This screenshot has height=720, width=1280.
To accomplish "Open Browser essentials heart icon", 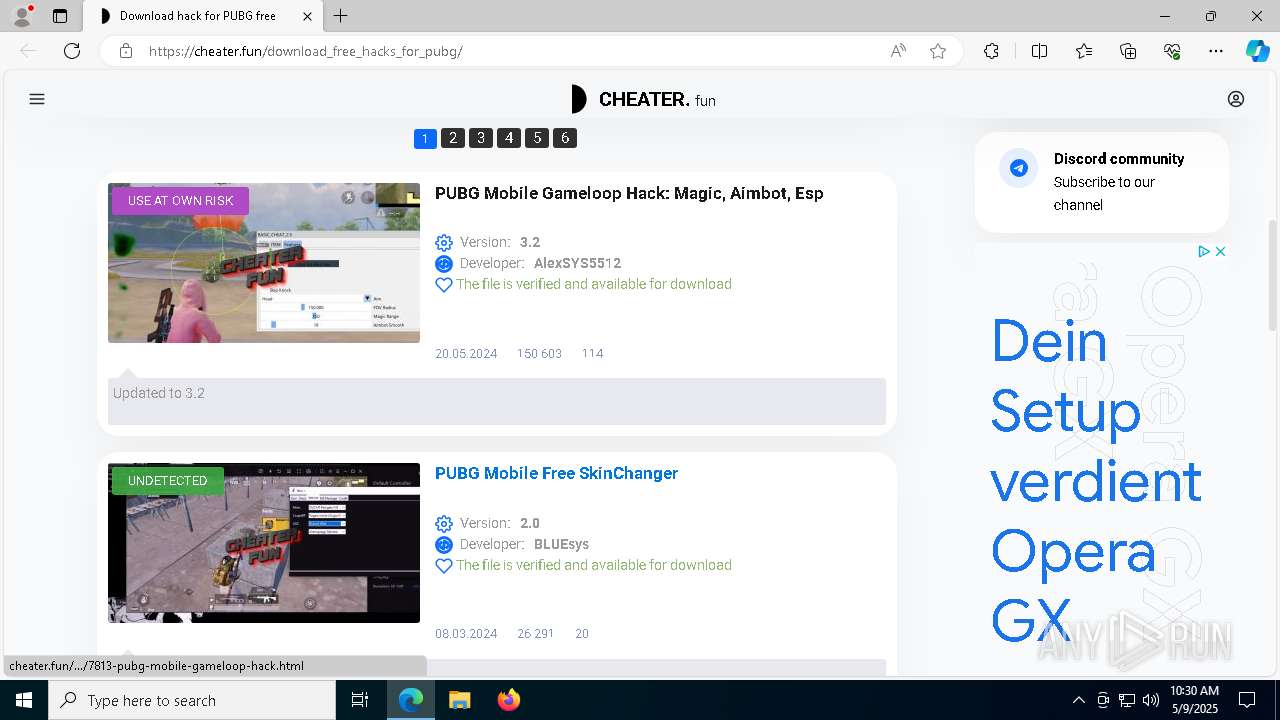I will [1172, 51].
